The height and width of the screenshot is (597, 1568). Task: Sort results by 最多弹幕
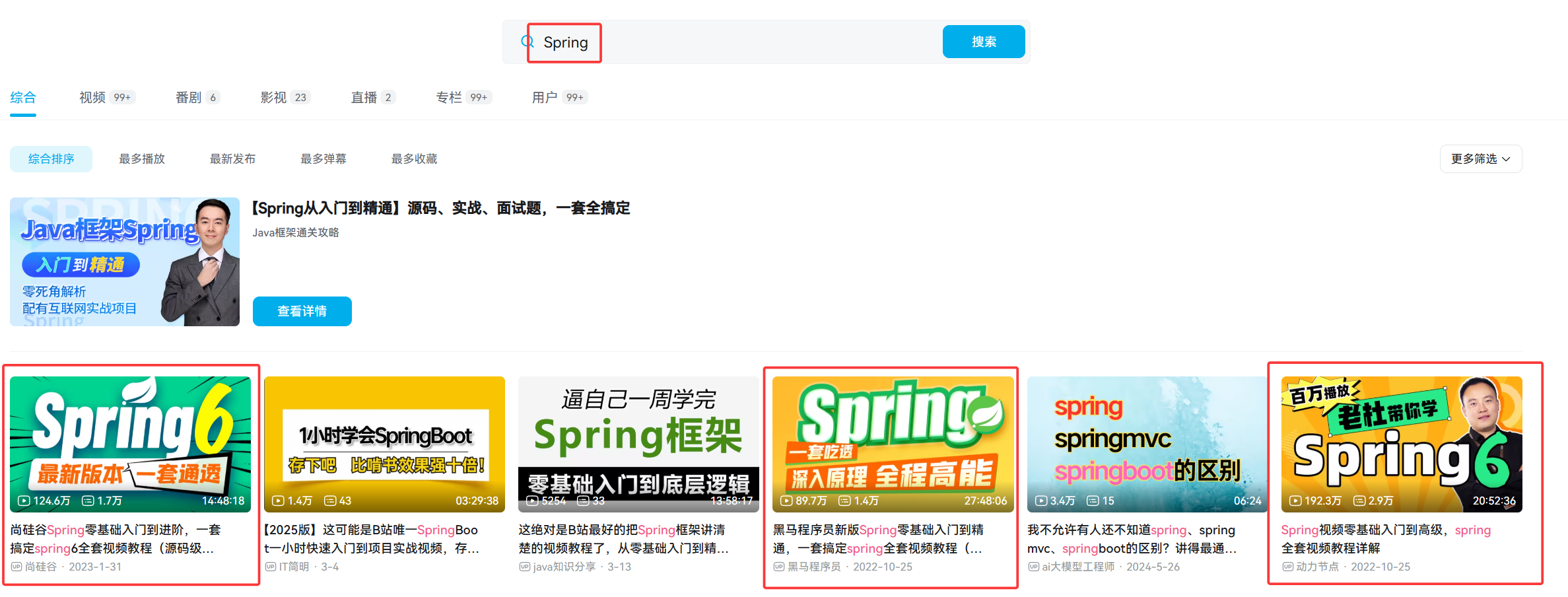tap(324, 159)
